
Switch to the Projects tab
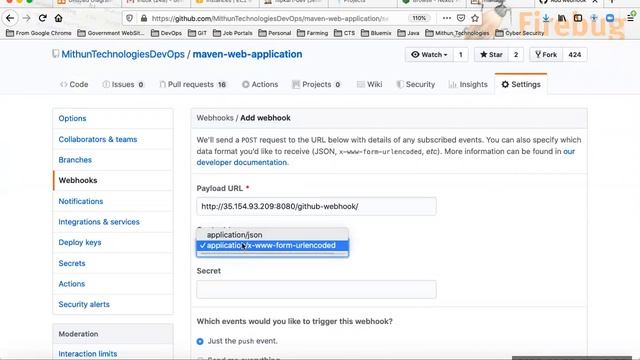[x=317, y=84]
